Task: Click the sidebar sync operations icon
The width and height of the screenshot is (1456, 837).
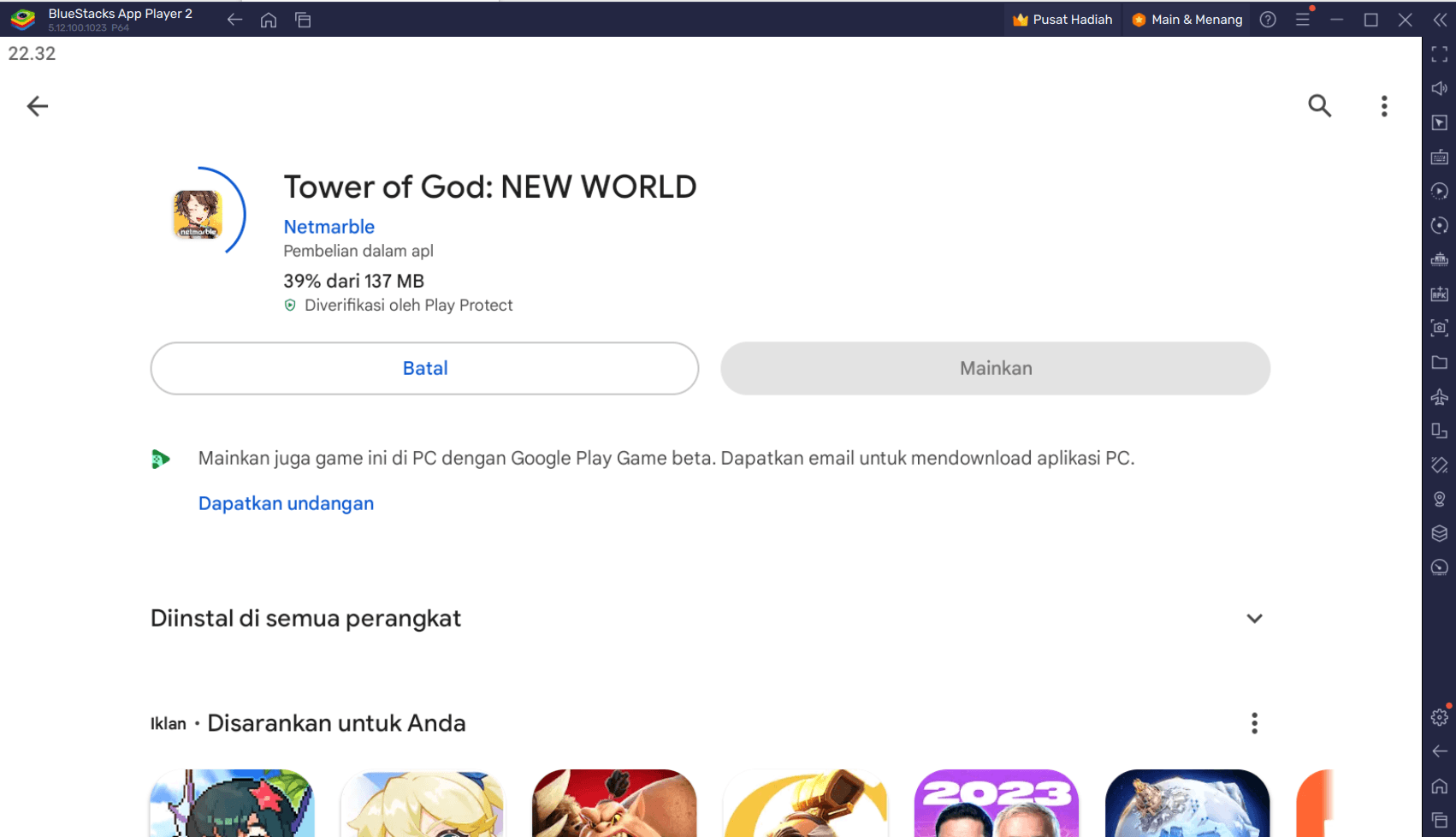Action: click(1440, 225)
